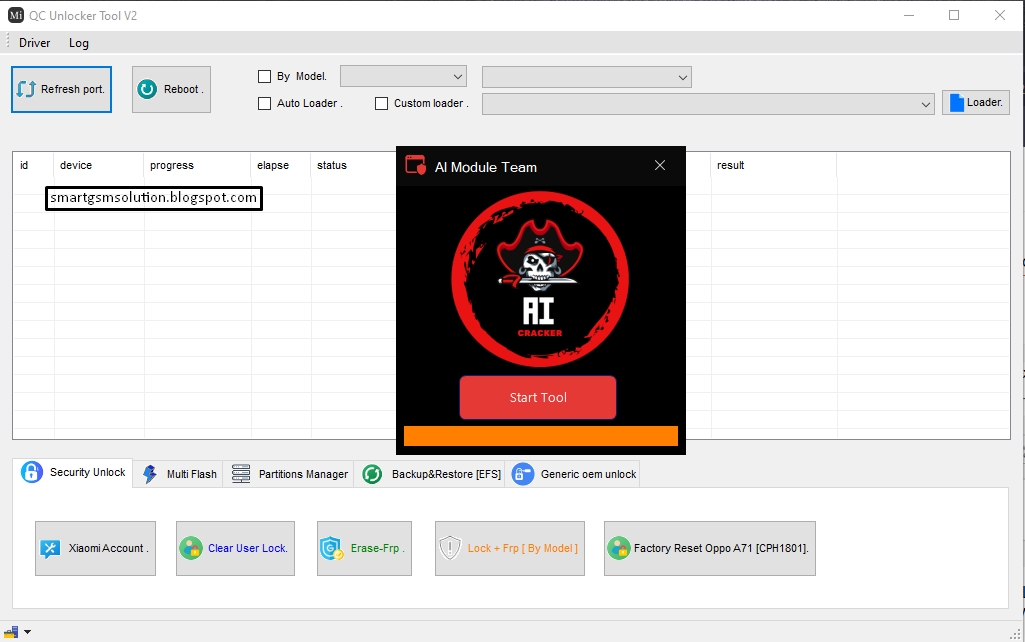Switch to the Multi Flash tab
This screenshot has width=1025, height=642.
point(178,474)
